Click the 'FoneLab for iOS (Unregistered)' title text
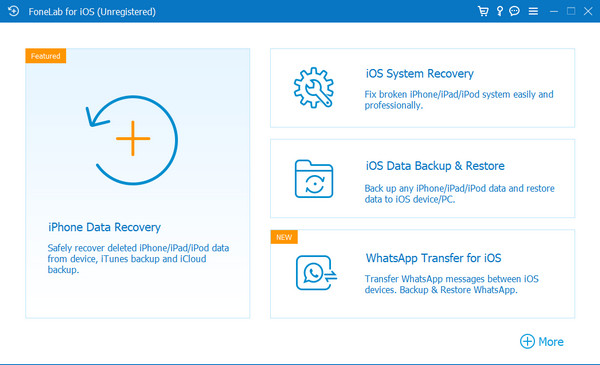This screenshot has width=600, height=365. [x=92, y=12]
